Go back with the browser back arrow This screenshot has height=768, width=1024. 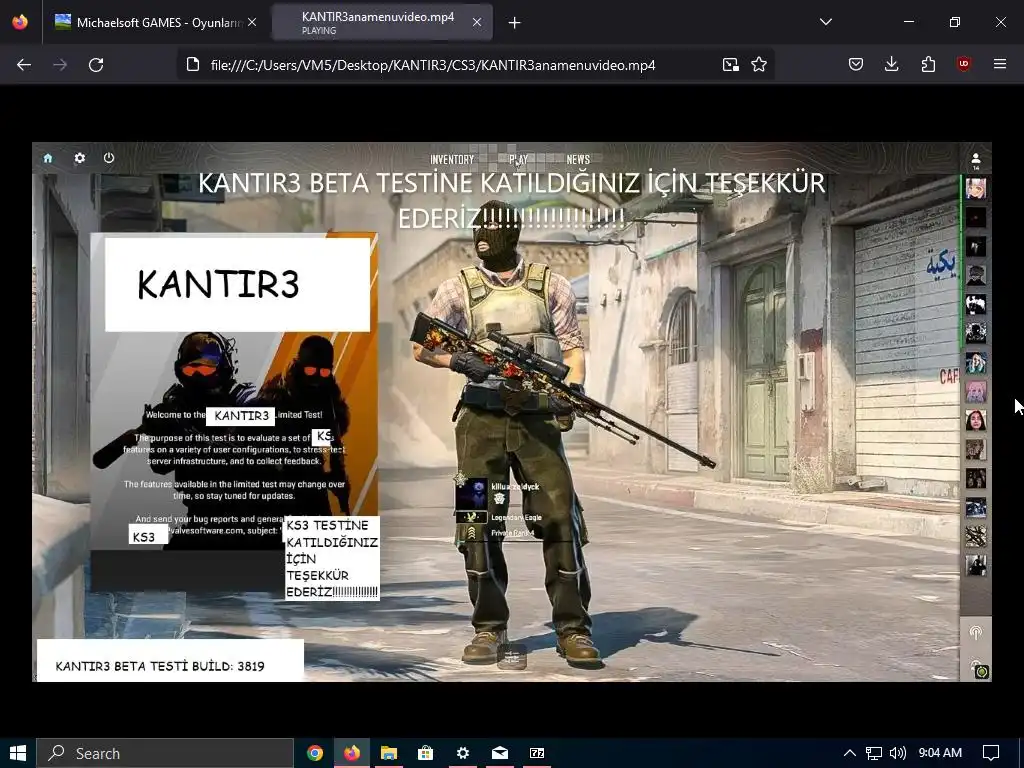[x=24, y=65]
